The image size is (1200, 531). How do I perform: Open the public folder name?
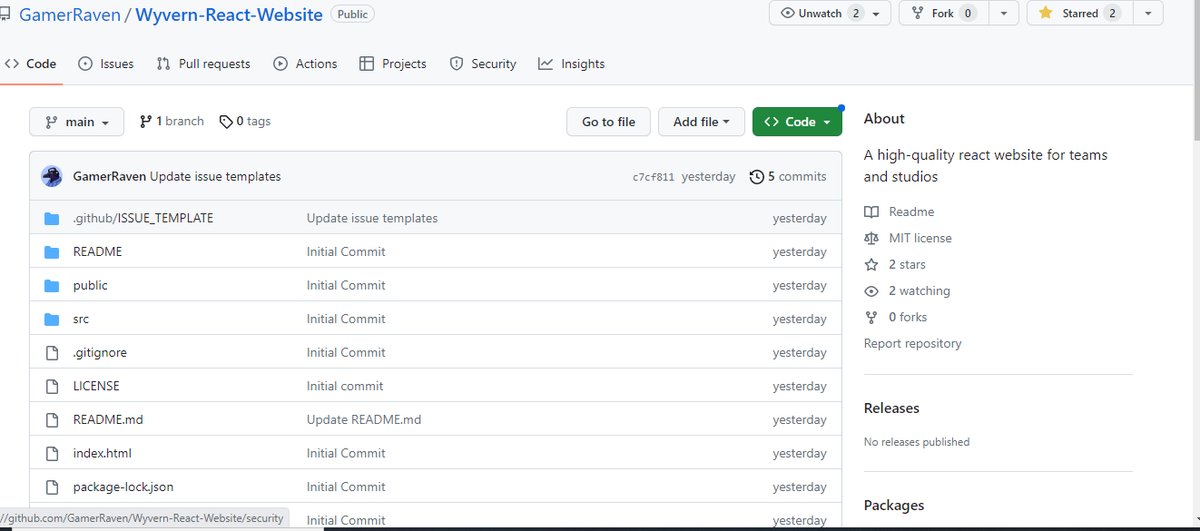90,285
